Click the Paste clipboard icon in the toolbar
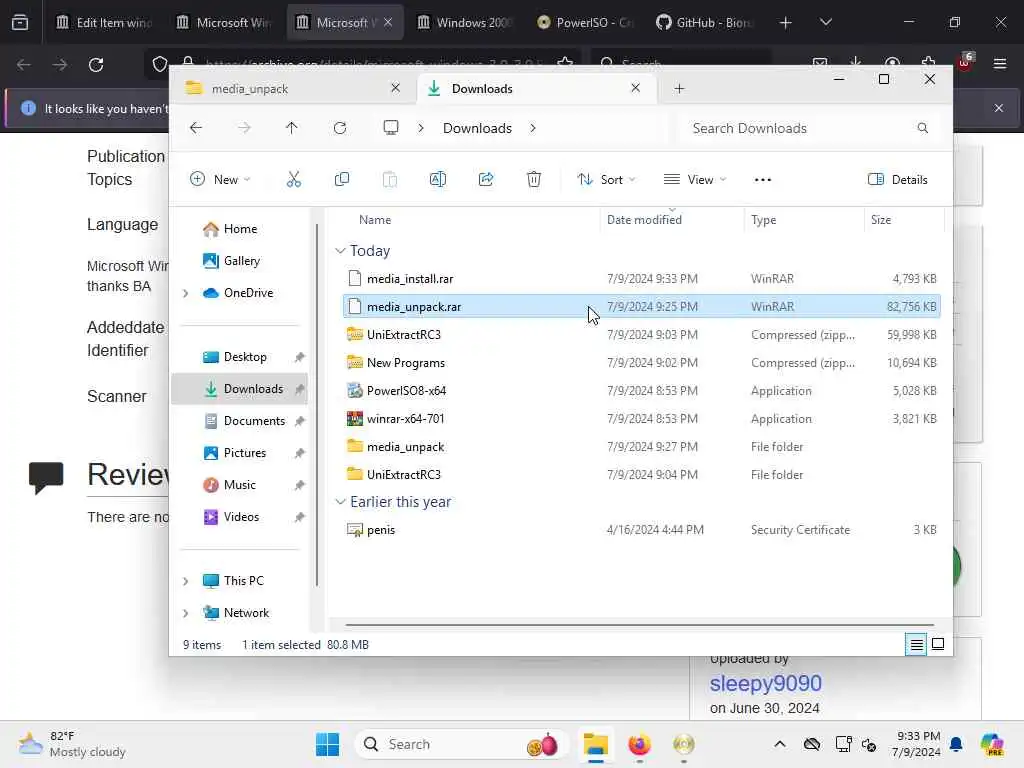Viewport: 1024px width, 768px height. 390,180
